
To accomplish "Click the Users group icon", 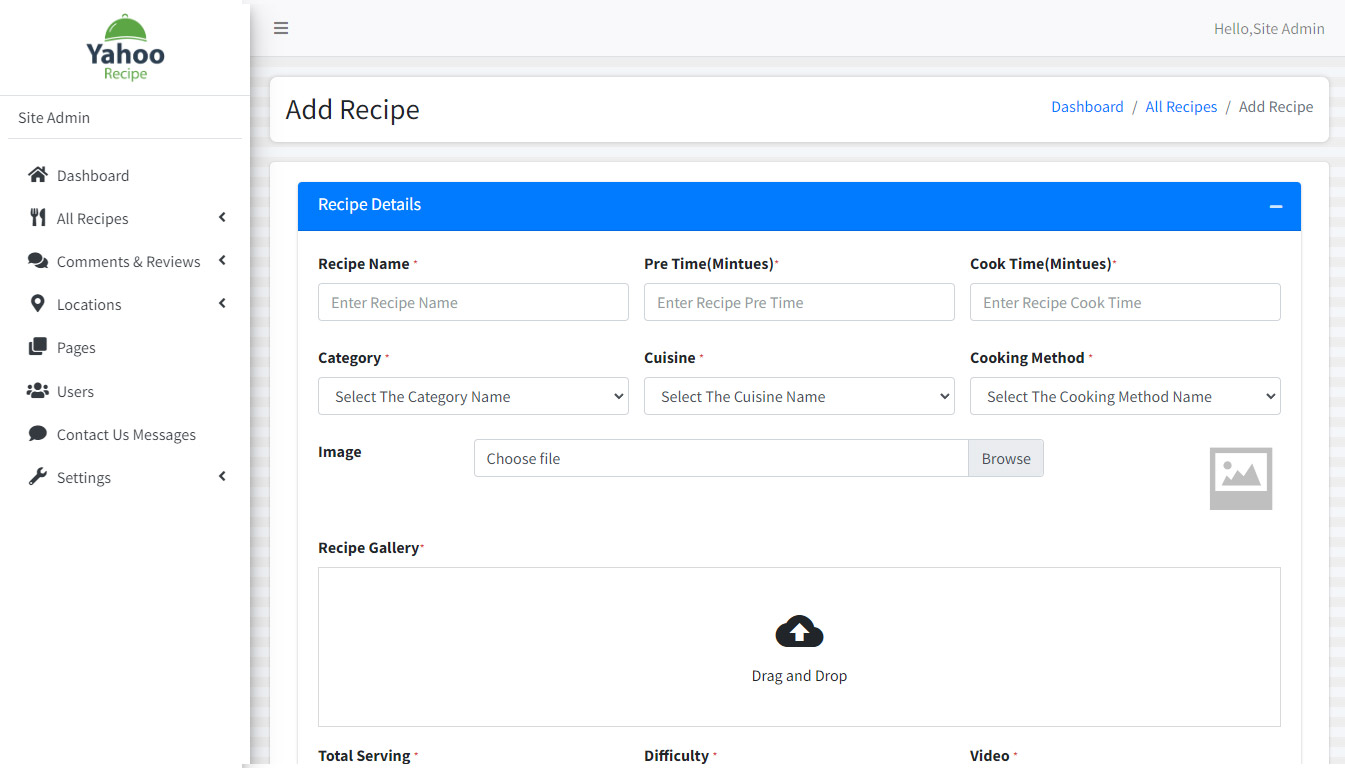I will click(38, 391).
